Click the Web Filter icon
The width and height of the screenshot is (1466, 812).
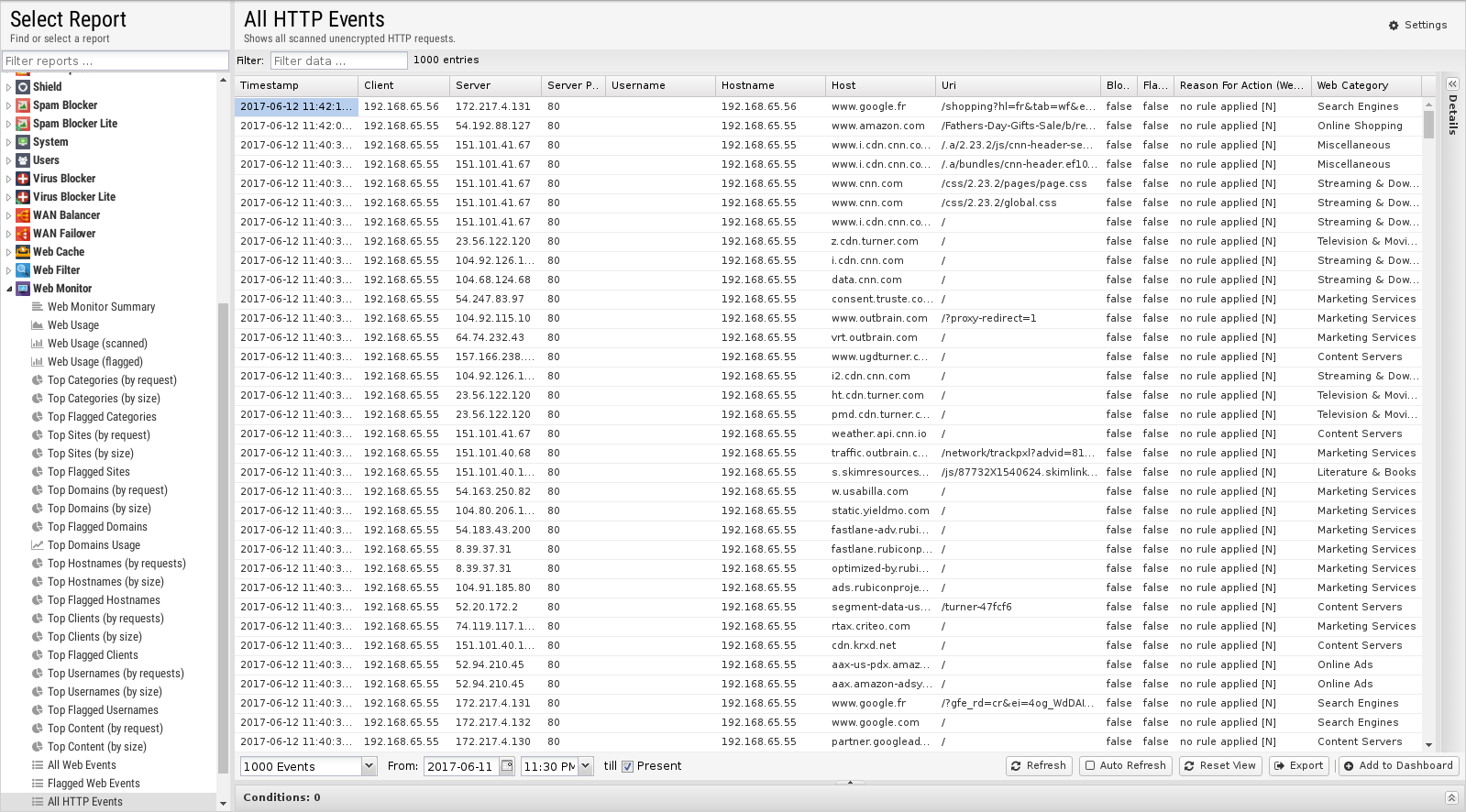pos(23,270)
